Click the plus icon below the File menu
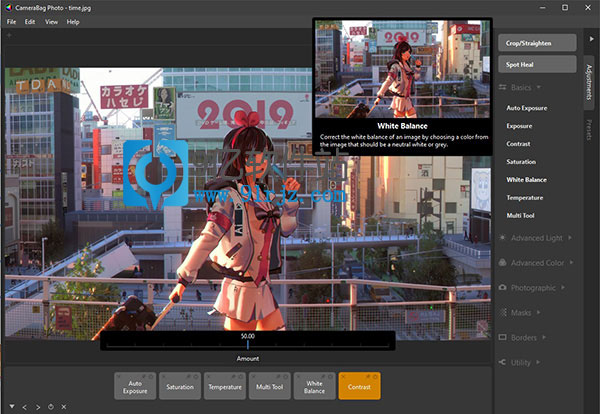The image size is (600, 414). pyautogui.click(x=9, y=35)
